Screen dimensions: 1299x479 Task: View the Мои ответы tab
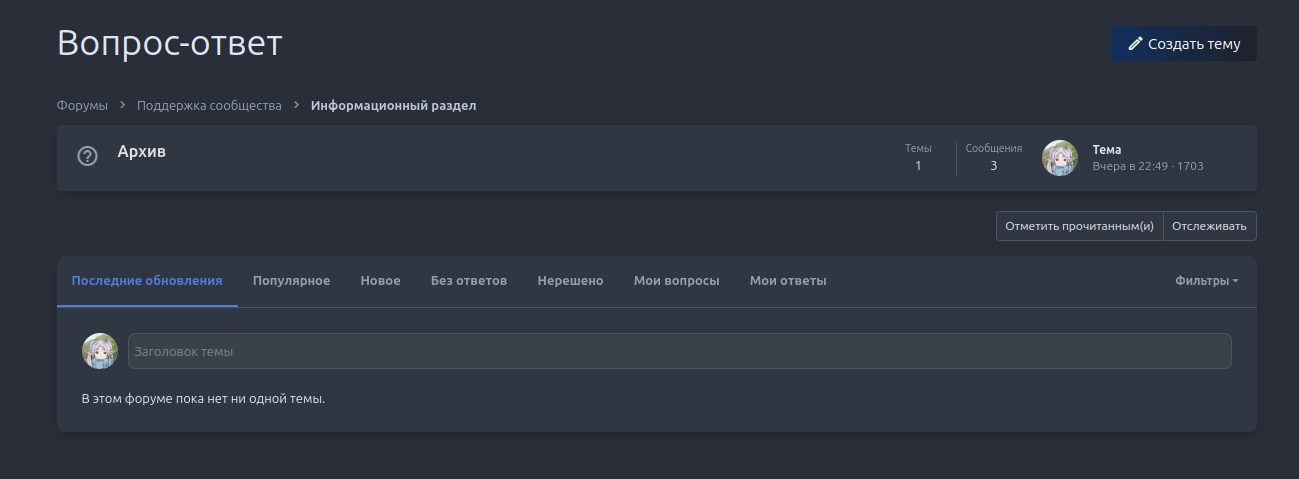788,281
